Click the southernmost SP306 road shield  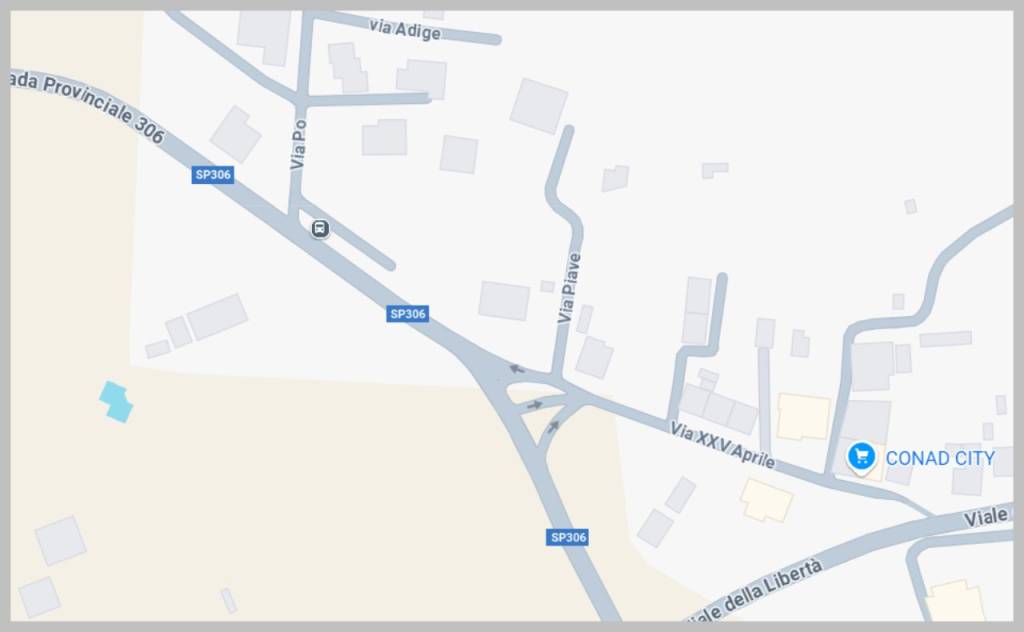568,537
